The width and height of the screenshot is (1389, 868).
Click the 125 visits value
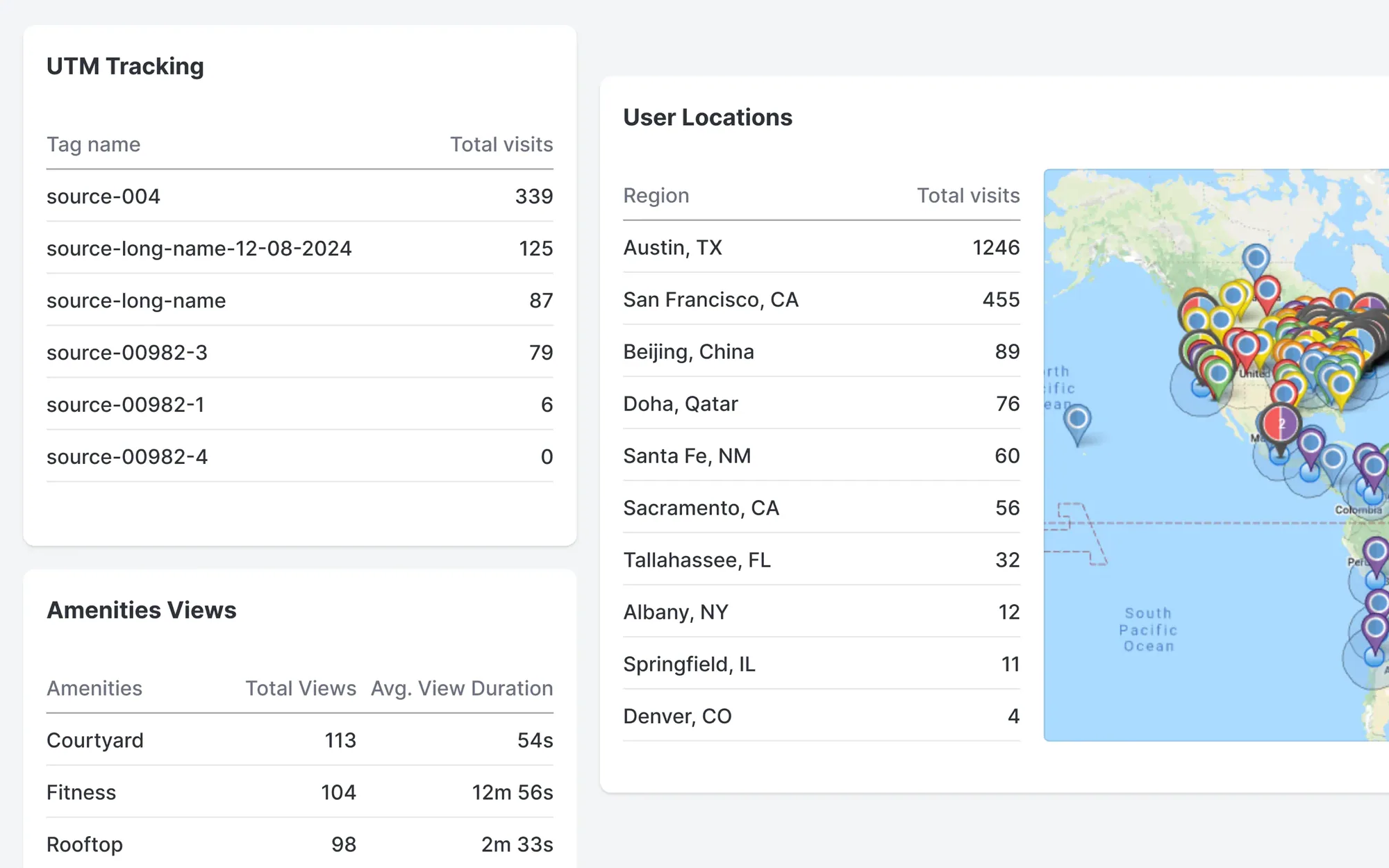[x=535, y=249]
